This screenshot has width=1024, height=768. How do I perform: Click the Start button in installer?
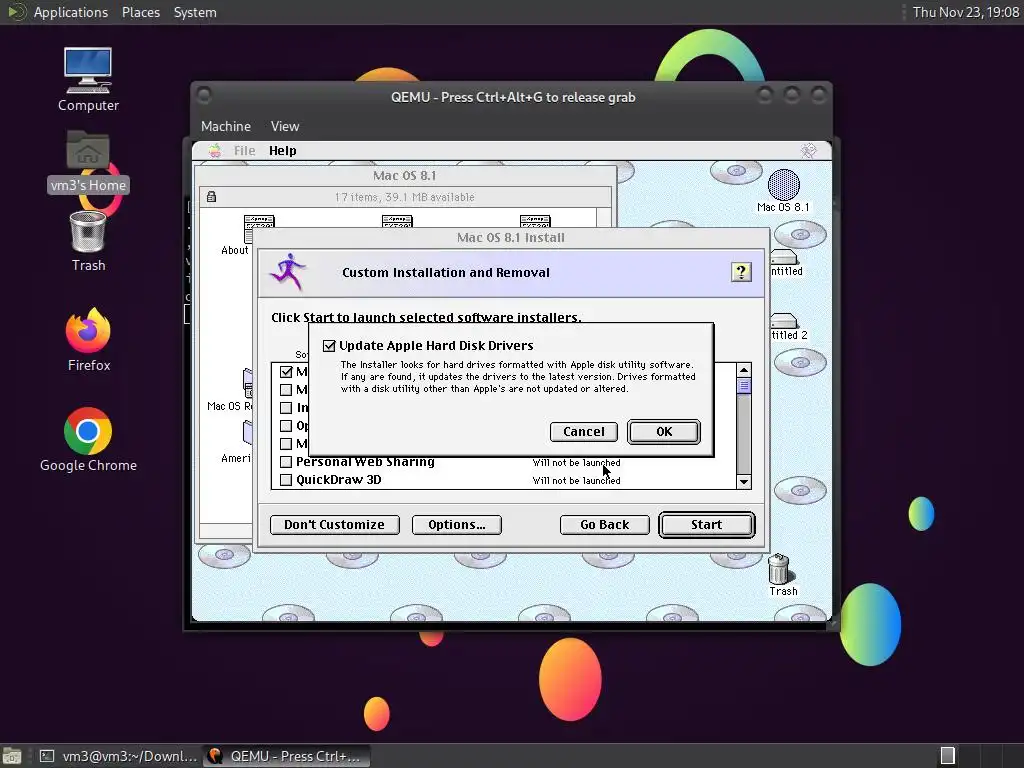coord(707,524)
